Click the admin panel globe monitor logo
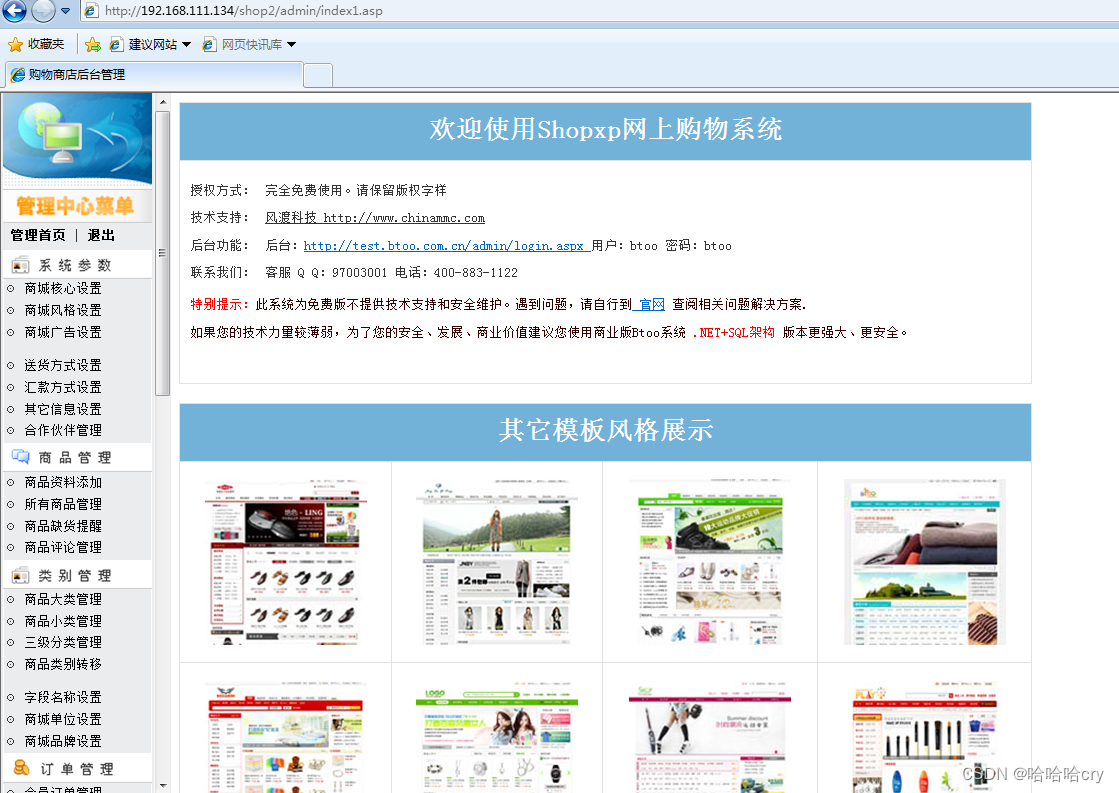This screenshot has height=793, width=1119. 77,139
